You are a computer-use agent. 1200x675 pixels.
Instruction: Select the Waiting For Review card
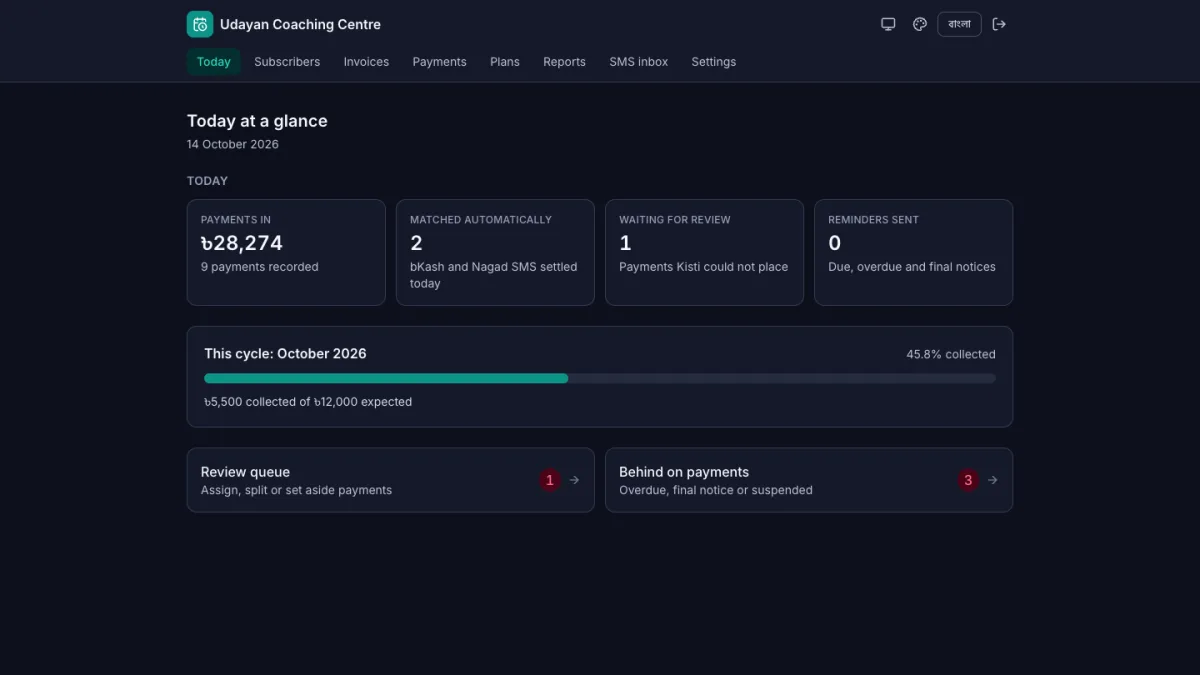point(704,252)
